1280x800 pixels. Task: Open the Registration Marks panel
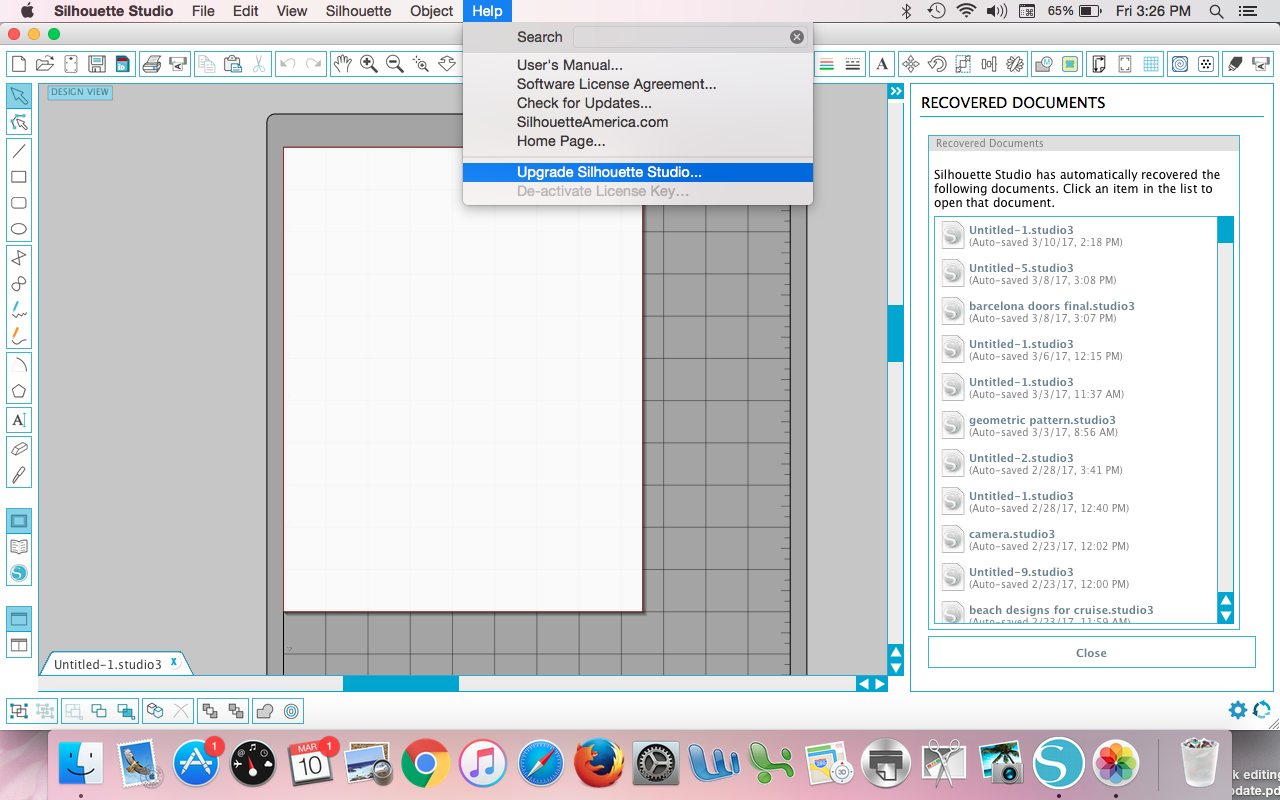point(1124,63)
